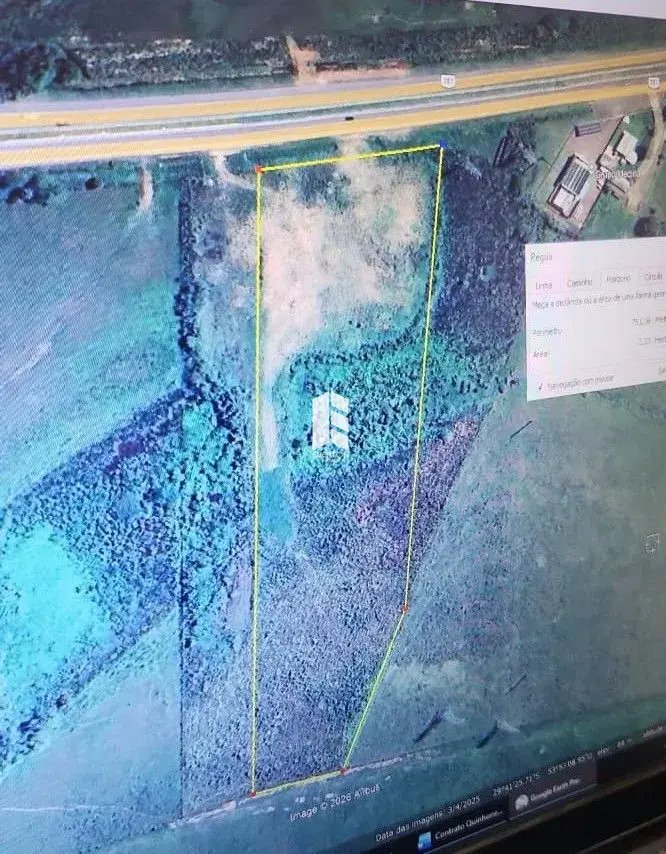Select the Polígono tab in ruler dialog

point(618,278)
